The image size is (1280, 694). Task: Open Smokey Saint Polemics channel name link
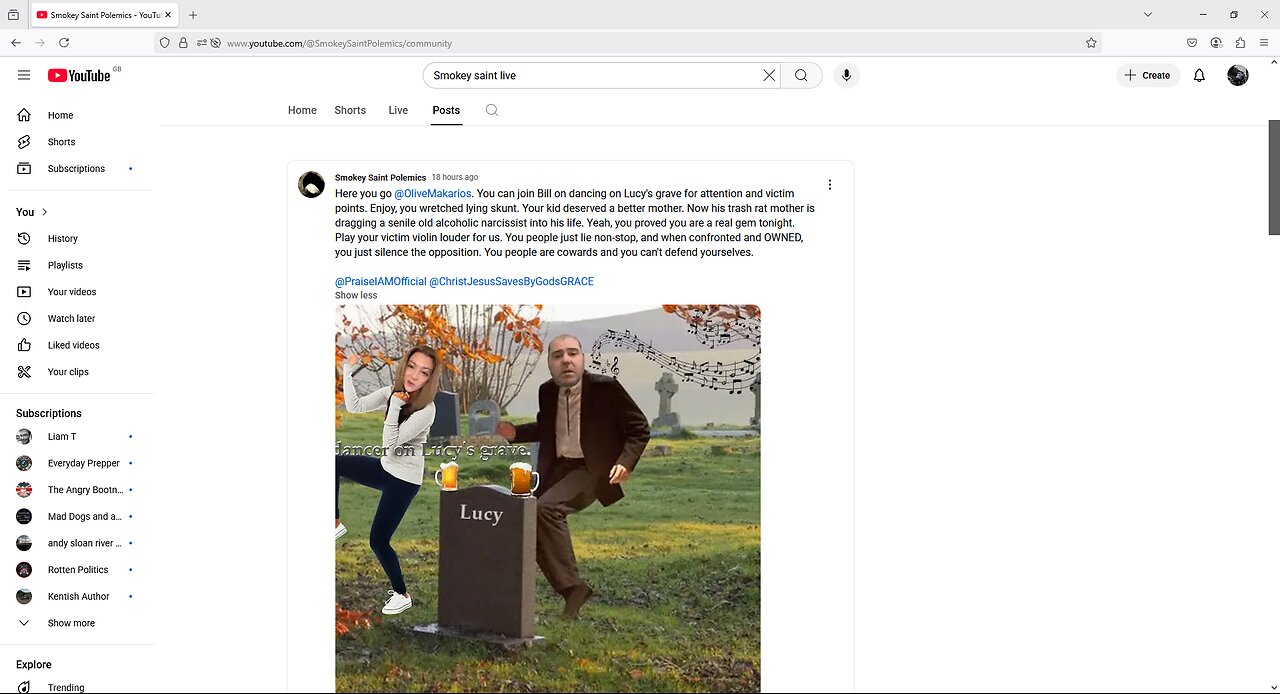tap(380, 178)
